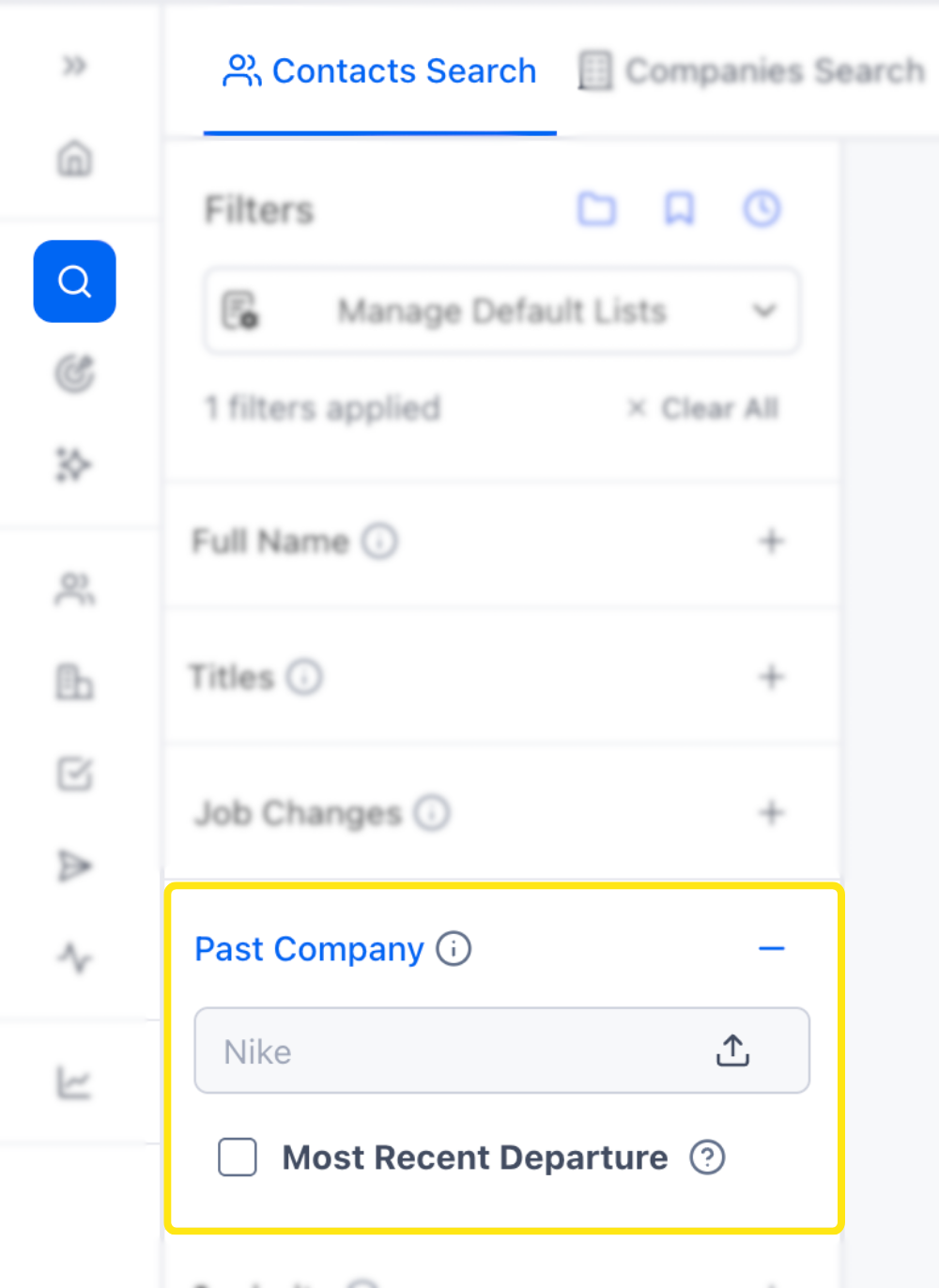Open saved searches via the bookmark icon
This screenshot has width=939, height=1288.
coord(679,209)
